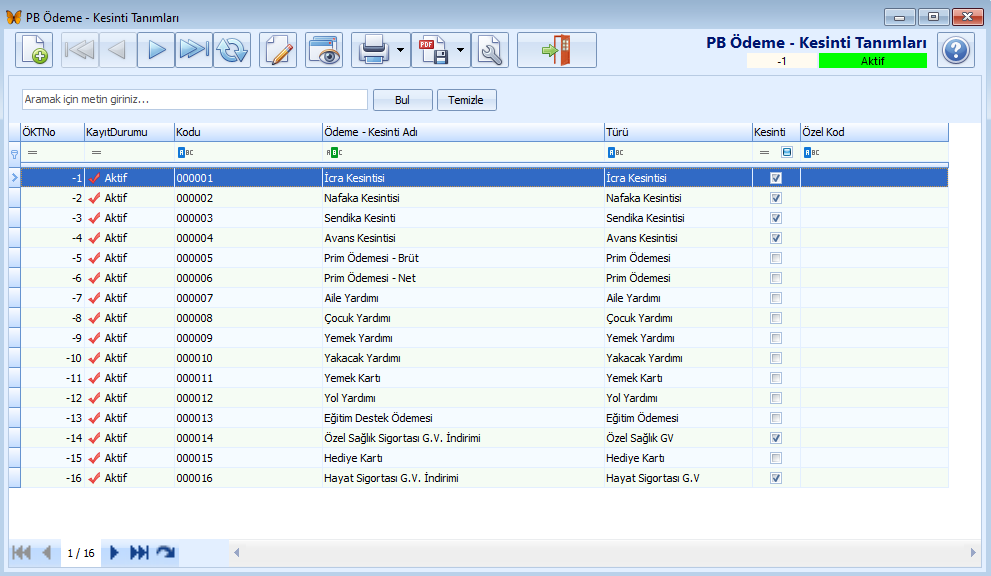This screenshot has height=576, width=991.
Task: Sort by Ödeme - Kesinti Adı column header
Action: tap(463, 132)
